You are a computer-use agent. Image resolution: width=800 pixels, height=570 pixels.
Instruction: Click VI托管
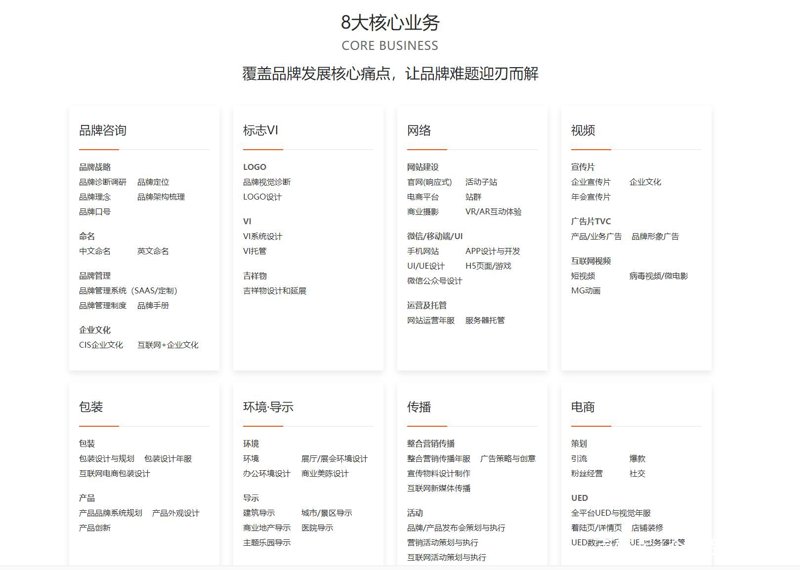coord(255,251)
